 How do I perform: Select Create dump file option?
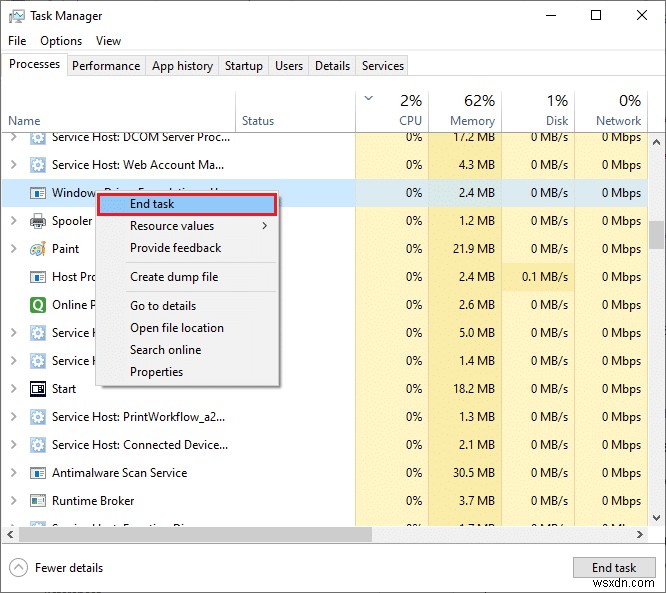click(x=187, y=277)
